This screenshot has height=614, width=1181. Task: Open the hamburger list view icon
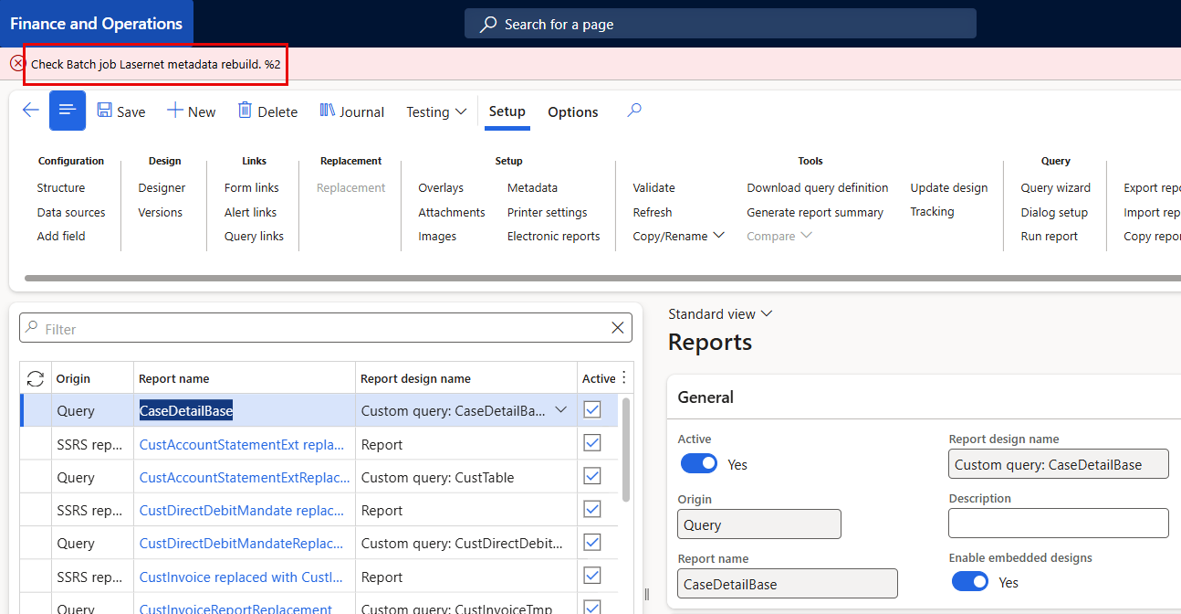point(67,111)
